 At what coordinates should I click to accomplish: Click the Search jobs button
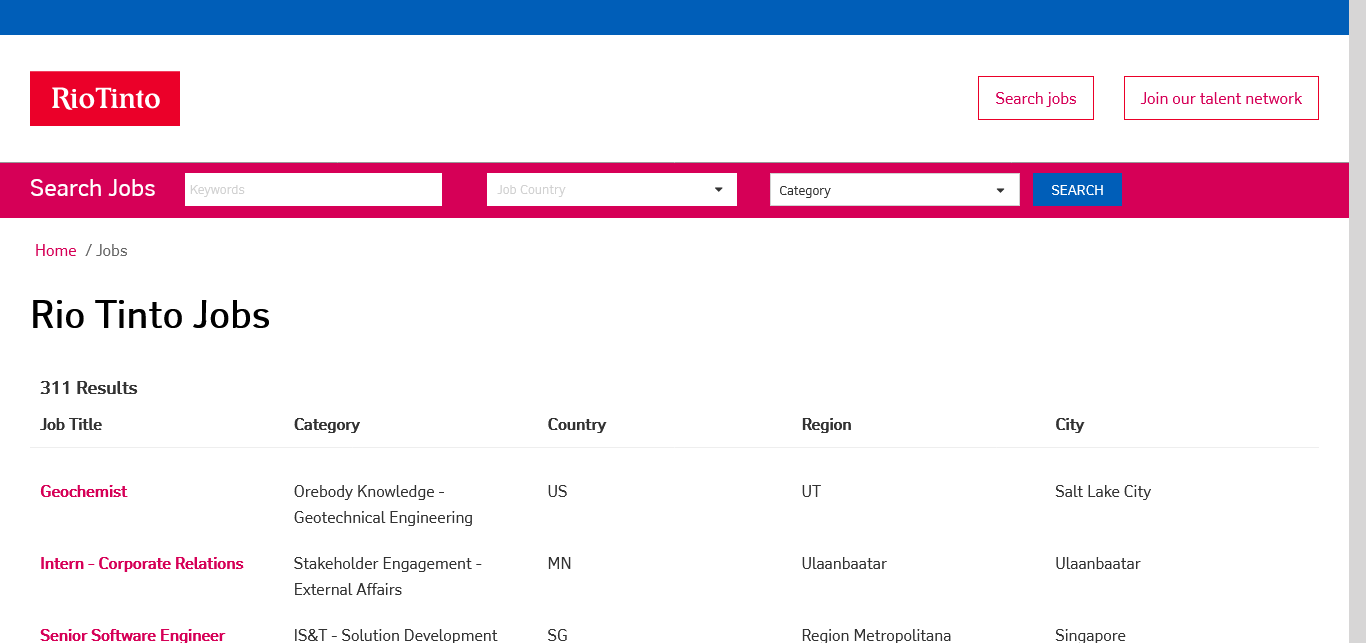tap(1035, 98)
